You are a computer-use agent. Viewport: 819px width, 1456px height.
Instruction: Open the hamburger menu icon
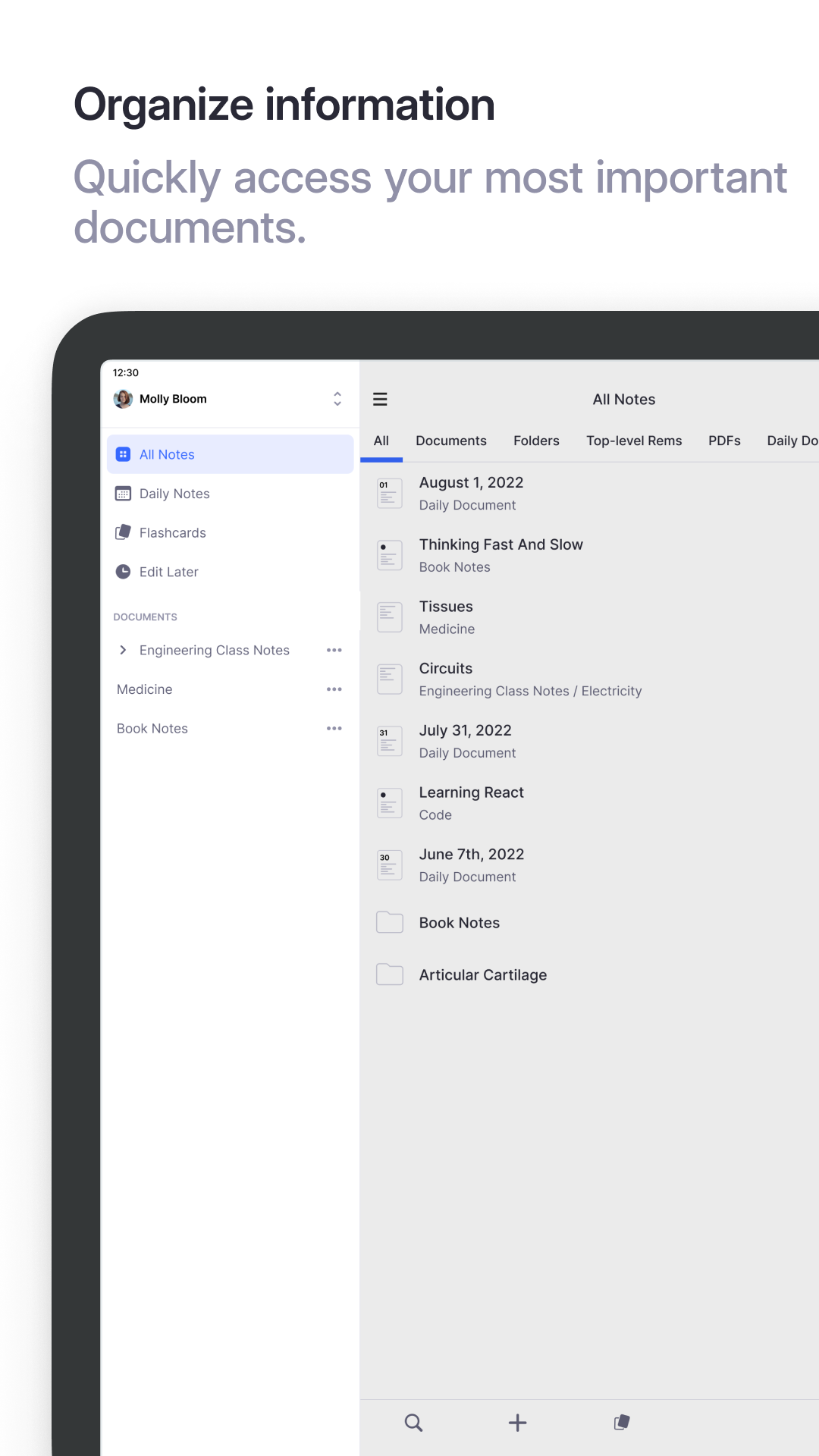pos(380,399)
